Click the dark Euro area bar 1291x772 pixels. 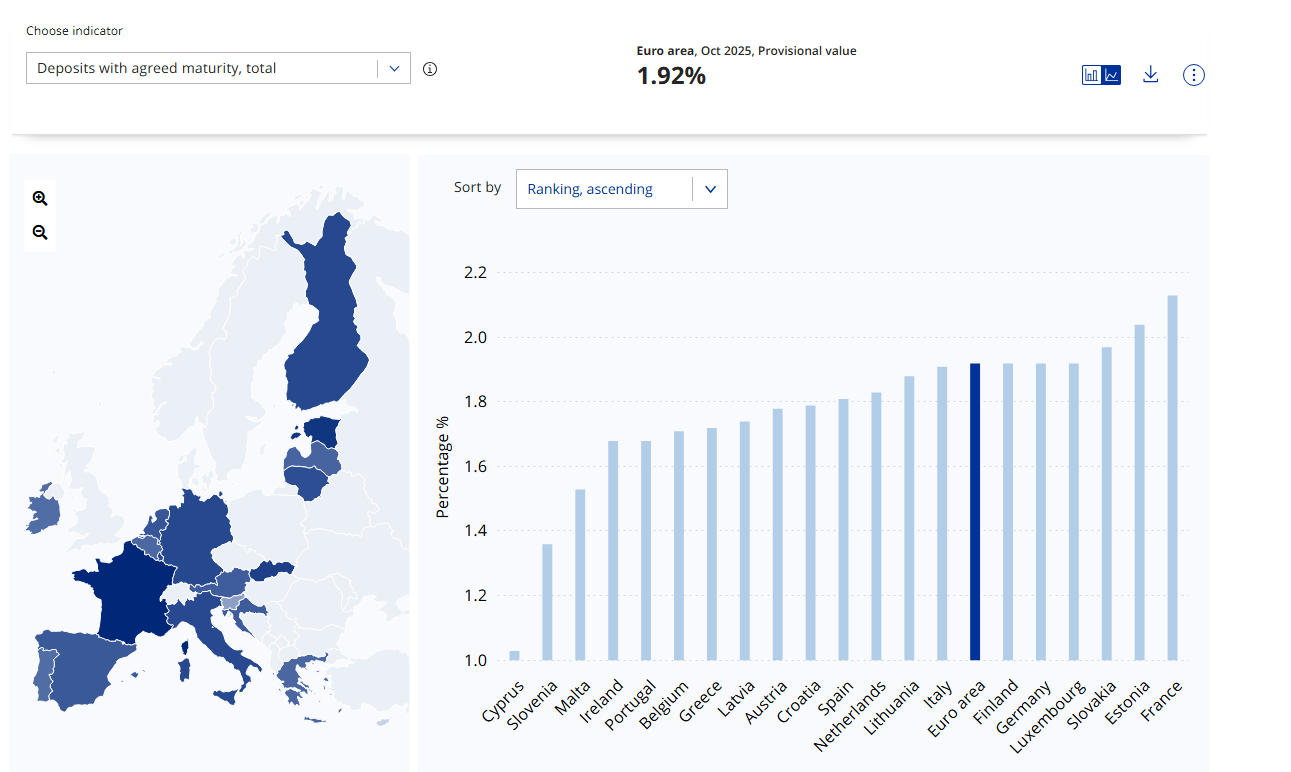coord(975,511)
